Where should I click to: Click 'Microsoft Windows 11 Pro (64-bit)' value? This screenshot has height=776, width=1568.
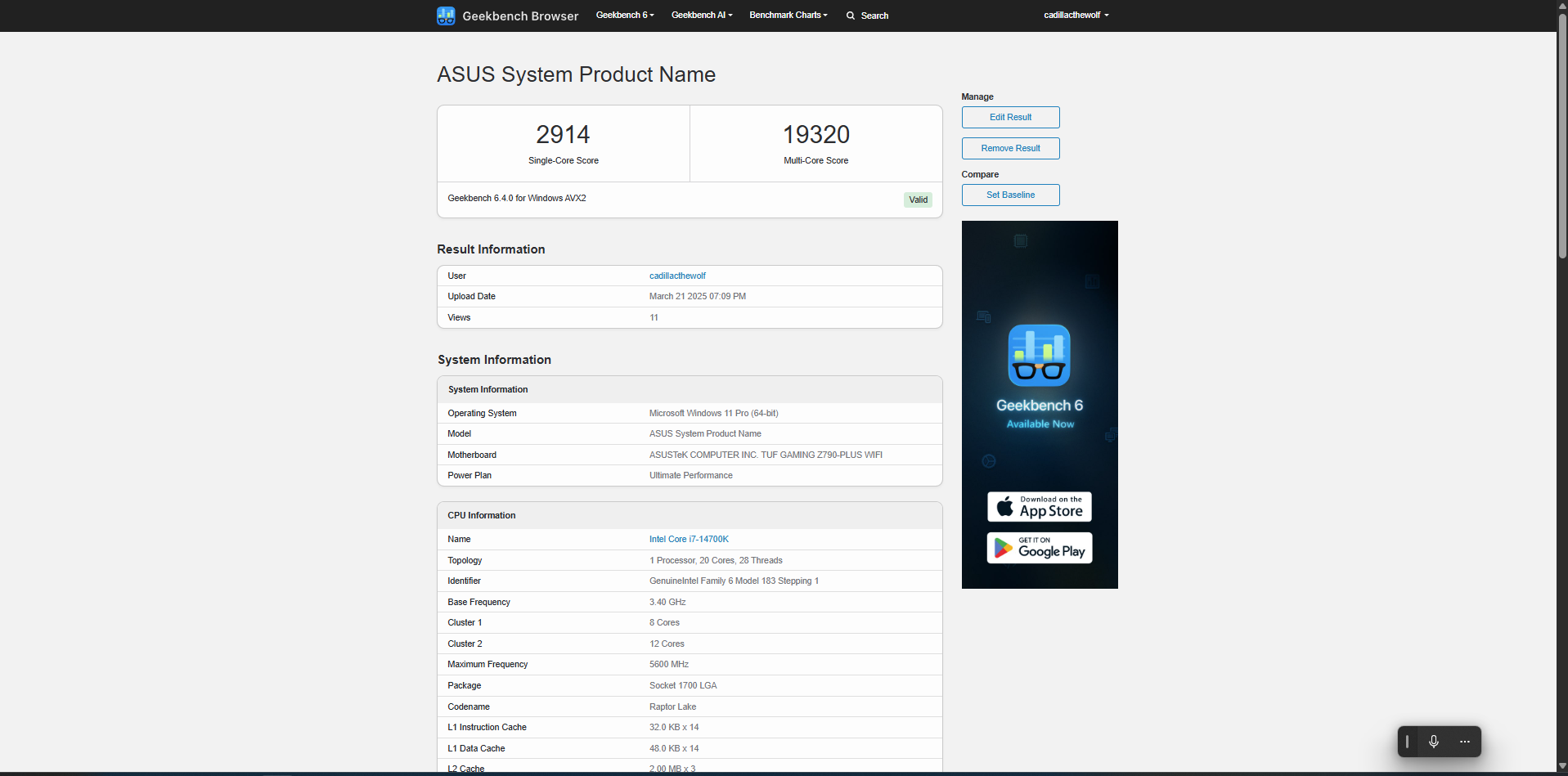714,413
